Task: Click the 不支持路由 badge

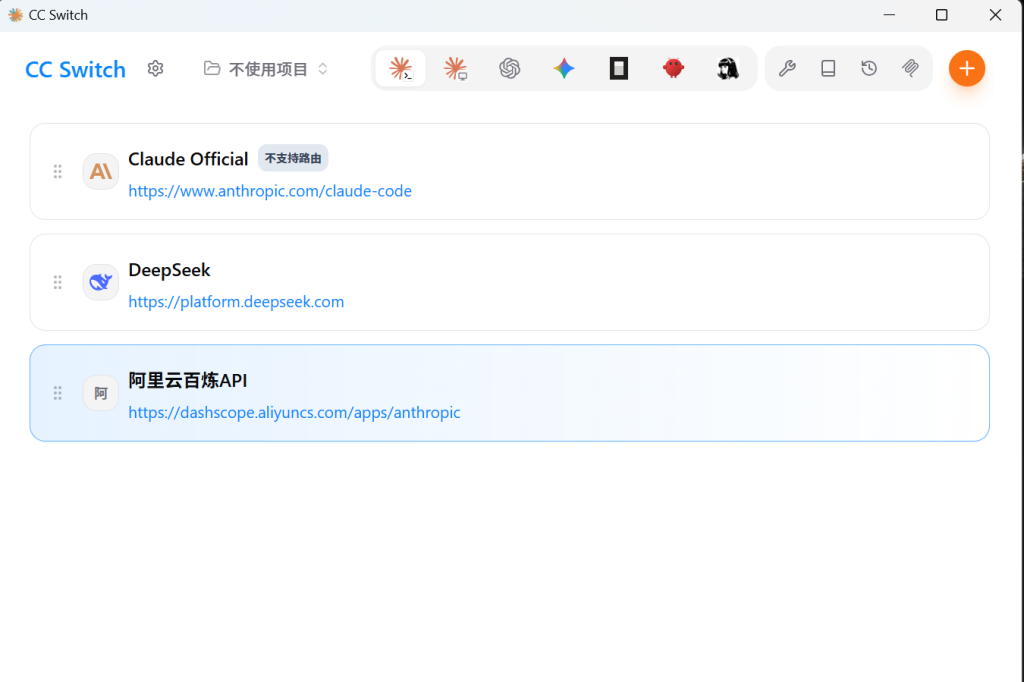Action: (x=293, y=158)
